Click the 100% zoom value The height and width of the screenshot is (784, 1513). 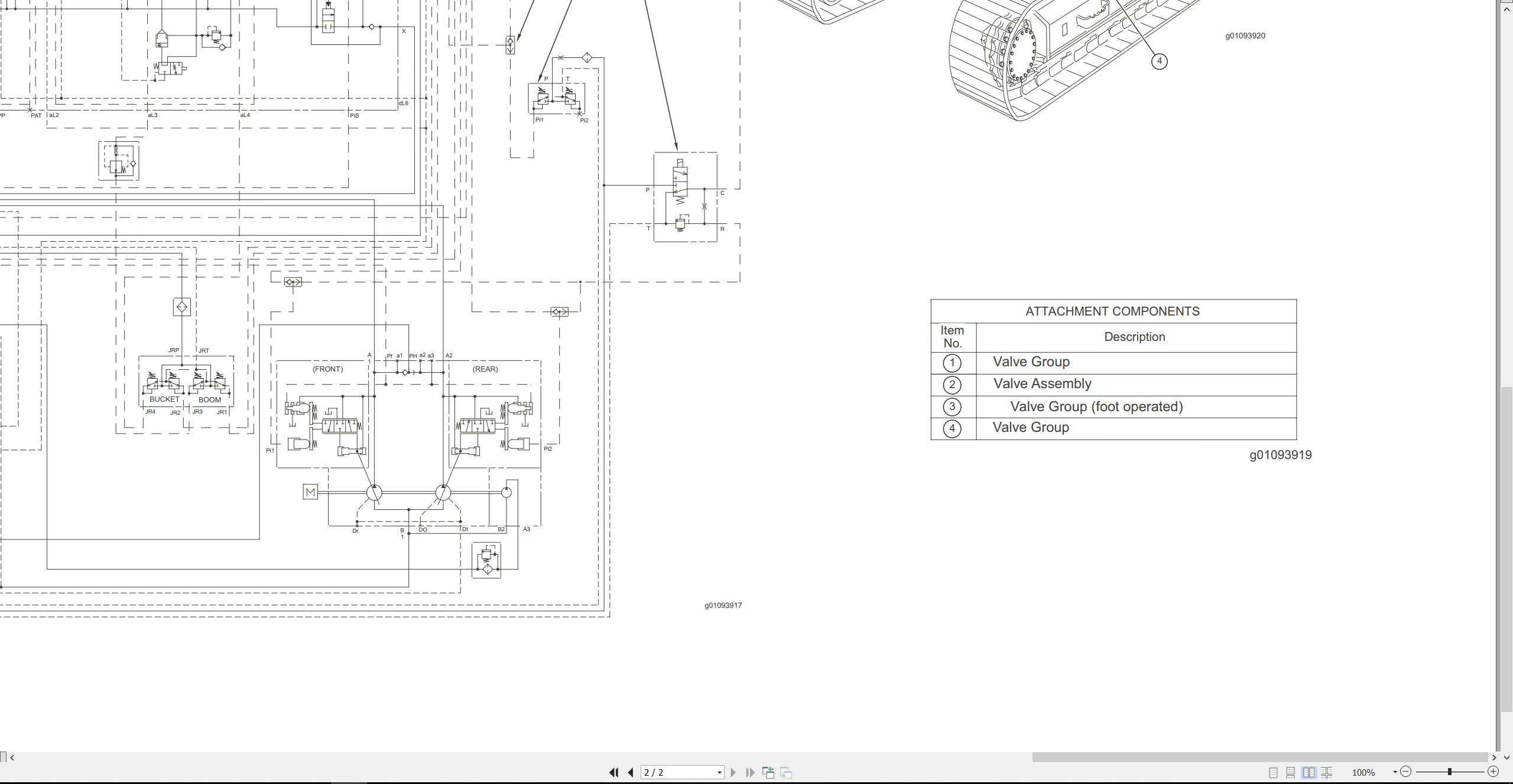[1363, 772]
